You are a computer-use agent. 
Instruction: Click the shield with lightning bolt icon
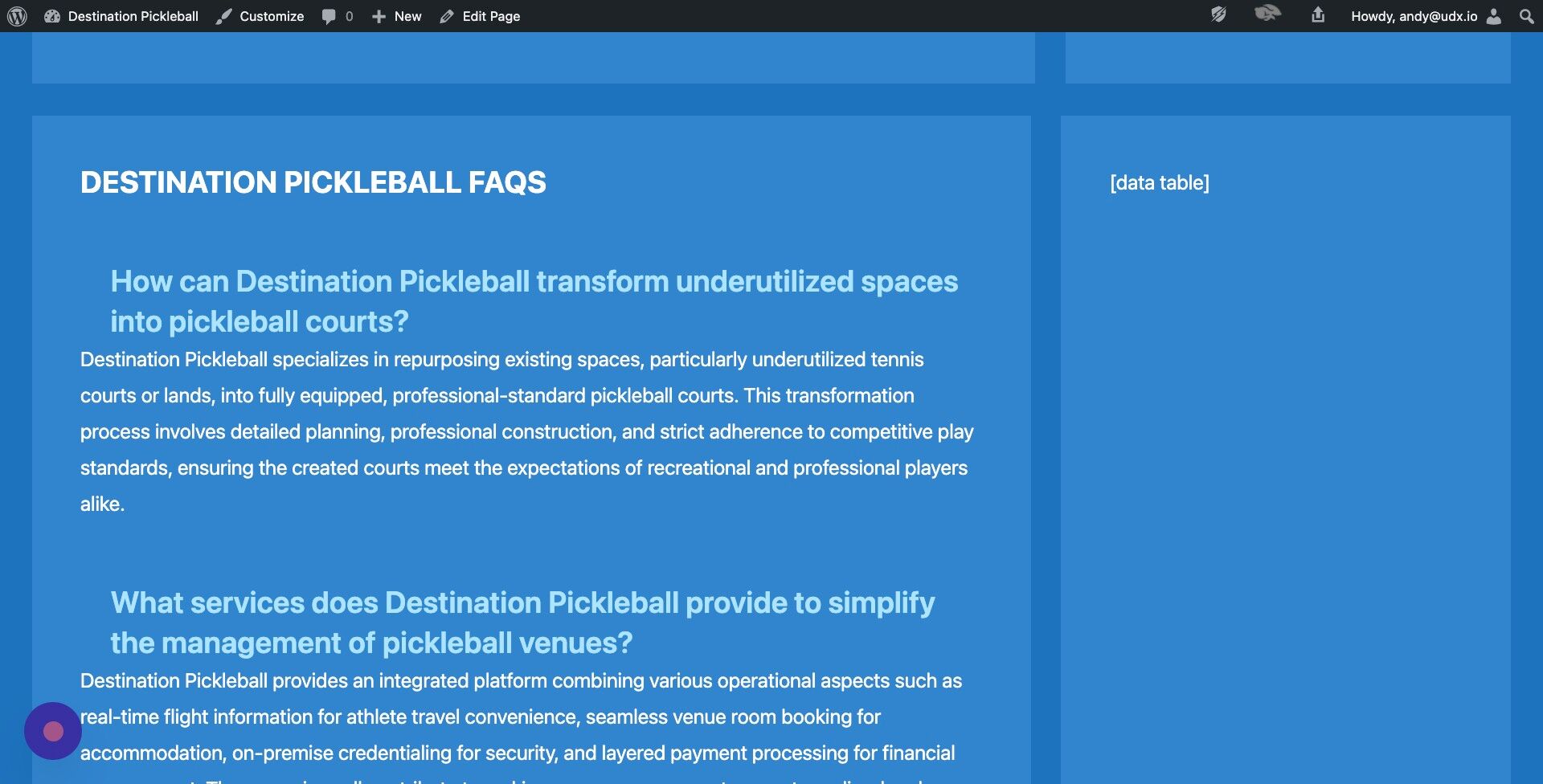(x=1218, y=14)
